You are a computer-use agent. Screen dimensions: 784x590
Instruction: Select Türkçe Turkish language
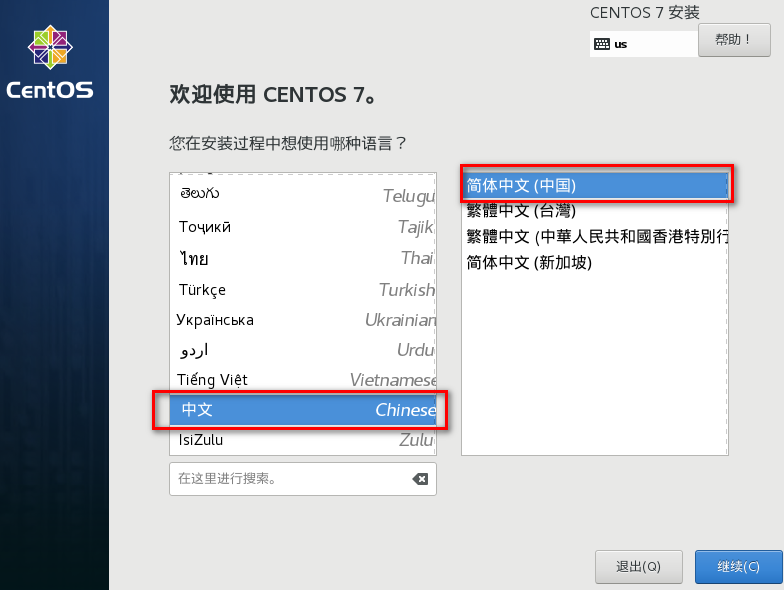[x=302, y=290]
